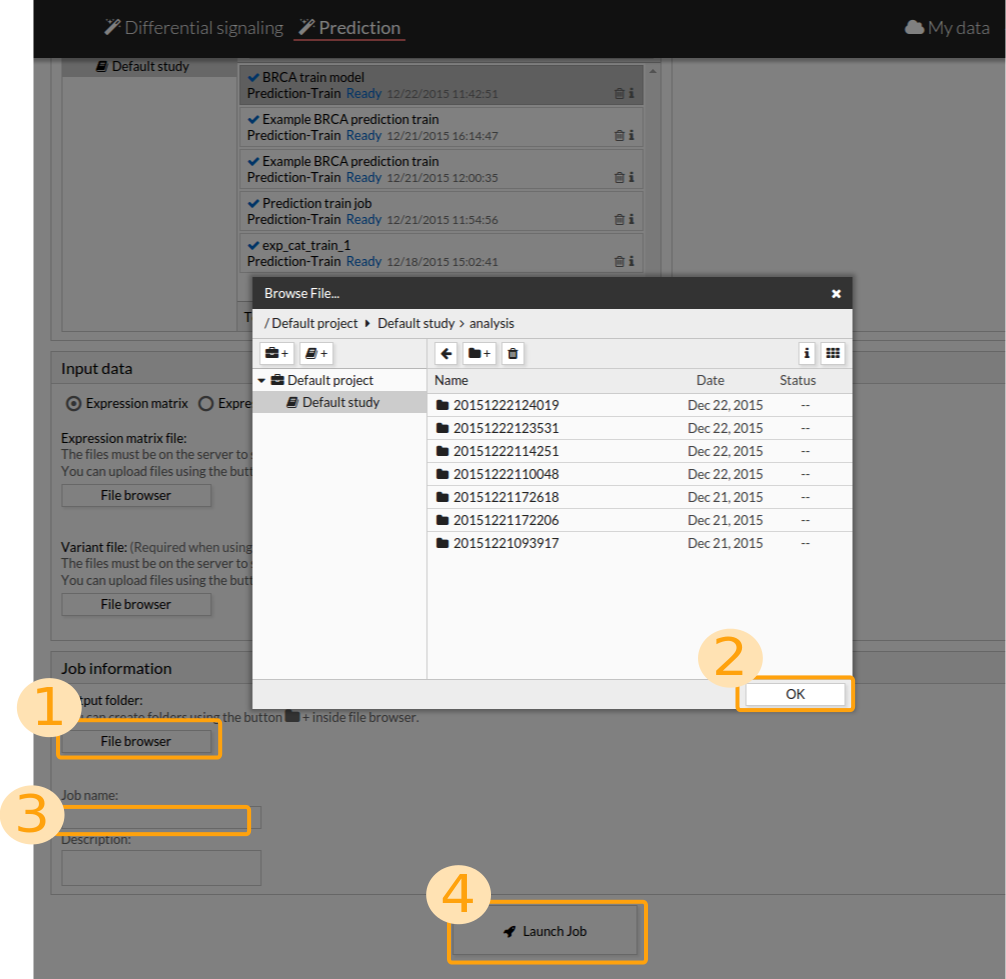Click OK in Browse File dialog
The width and height of the screenshot is (1006, 979).
[x=795, y=694]
